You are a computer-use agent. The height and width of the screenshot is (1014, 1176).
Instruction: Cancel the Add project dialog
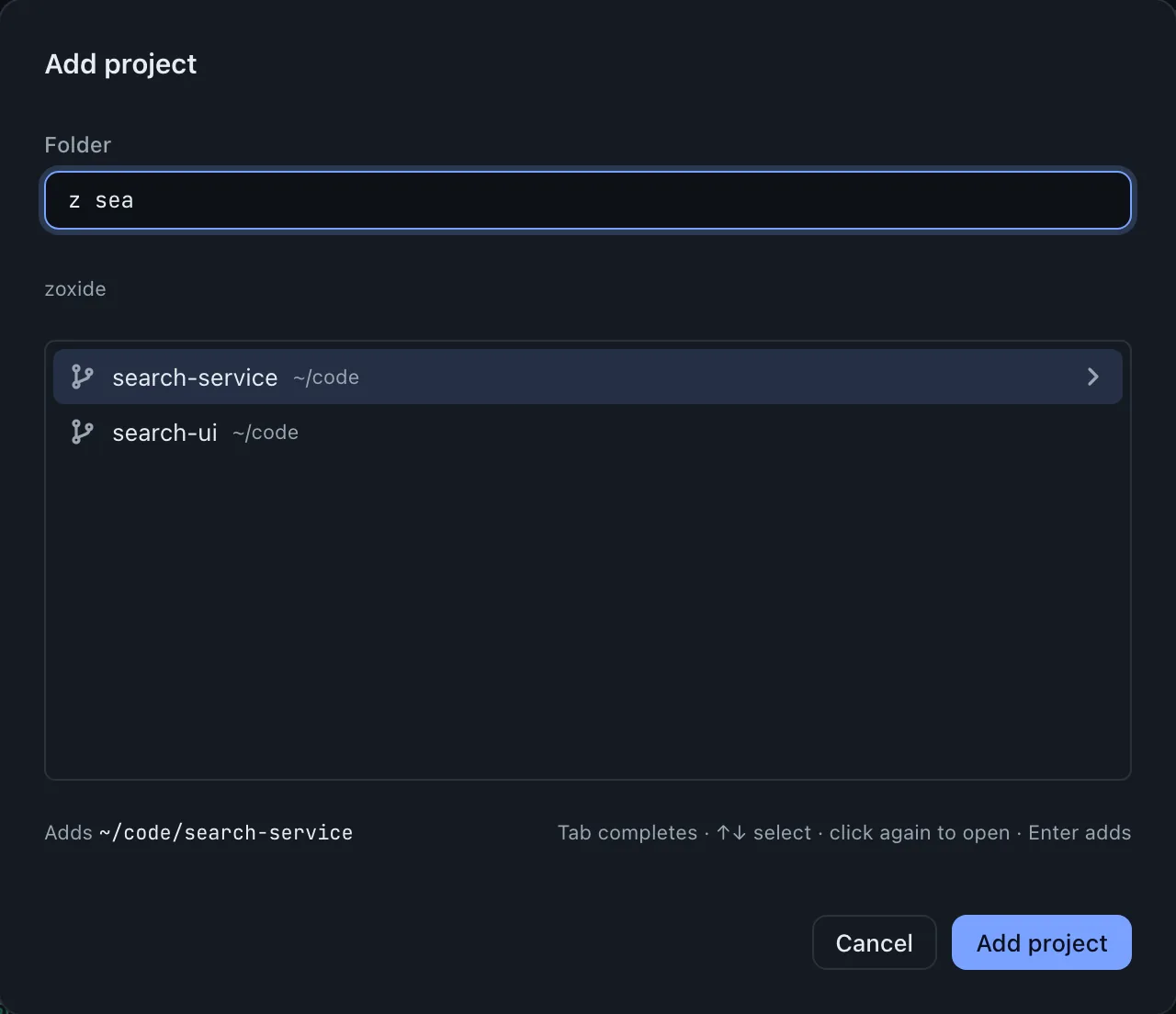tap(874, 942)
